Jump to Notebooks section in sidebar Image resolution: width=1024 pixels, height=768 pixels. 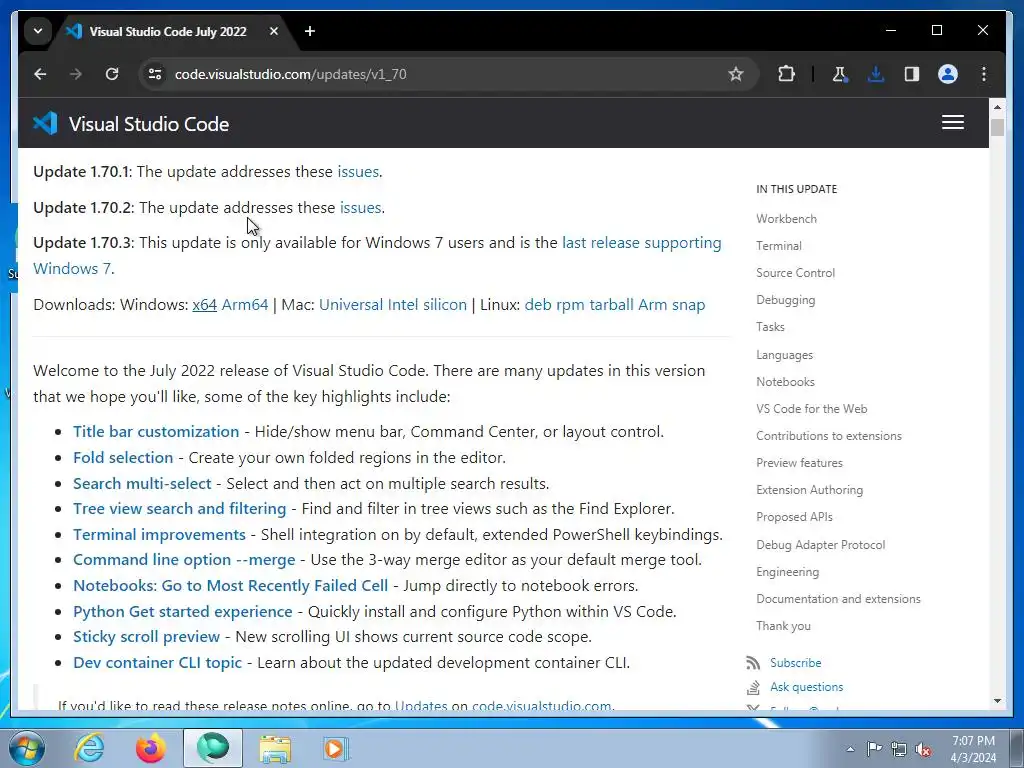point(785,382)
